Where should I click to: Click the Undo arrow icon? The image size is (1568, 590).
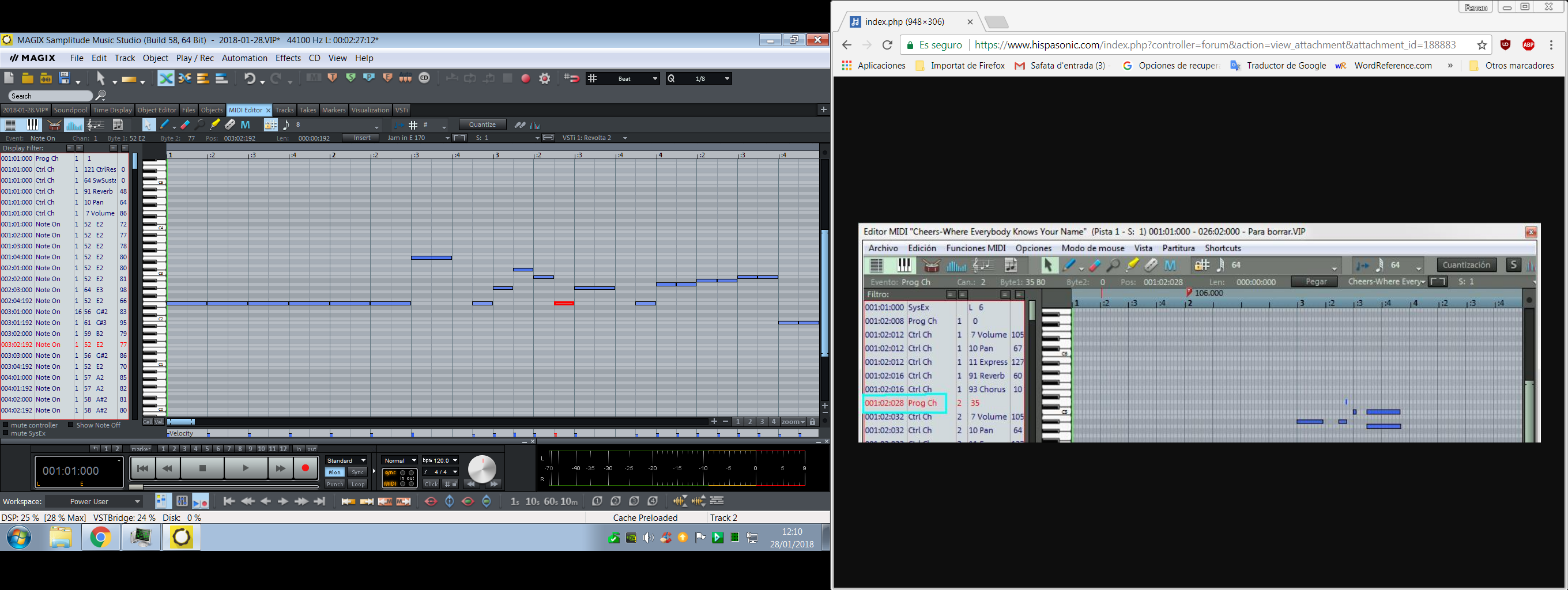[250, 78]
